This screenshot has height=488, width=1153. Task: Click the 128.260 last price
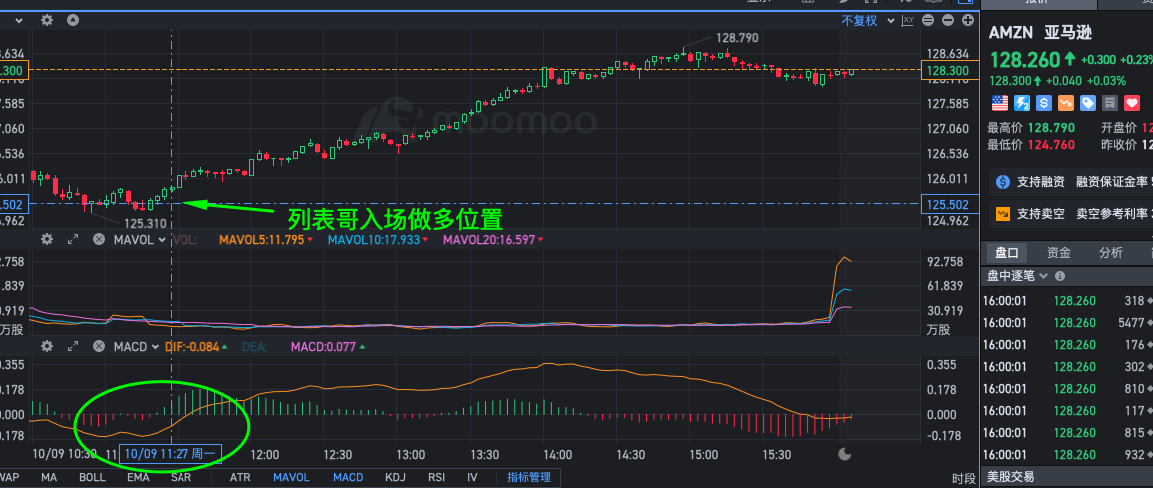point(1024,60)
